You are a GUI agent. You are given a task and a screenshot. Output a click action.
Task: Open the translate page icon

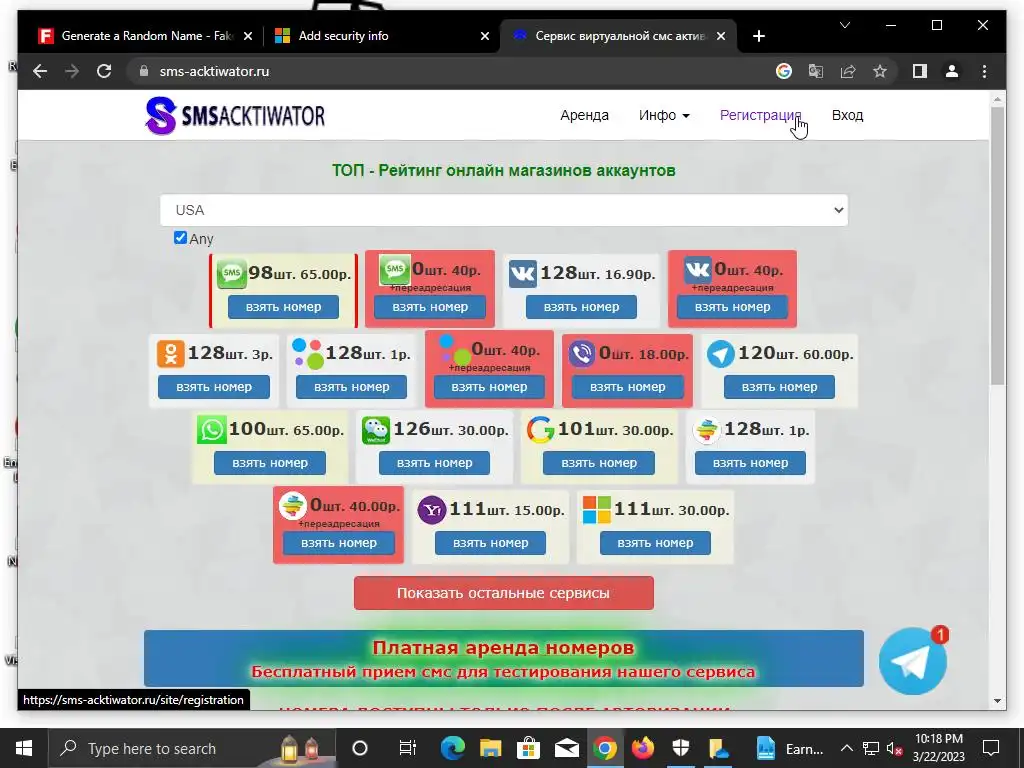click(x=816, y=71)
